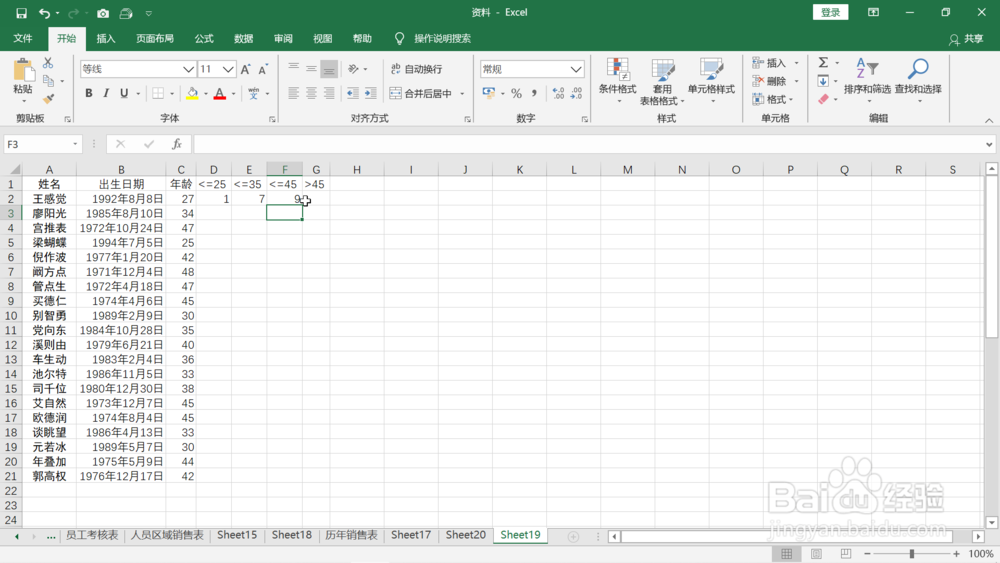Screen dimensions: 1000x563
Task: Open 单元格样式 cell styles
Action: point(711,82)
